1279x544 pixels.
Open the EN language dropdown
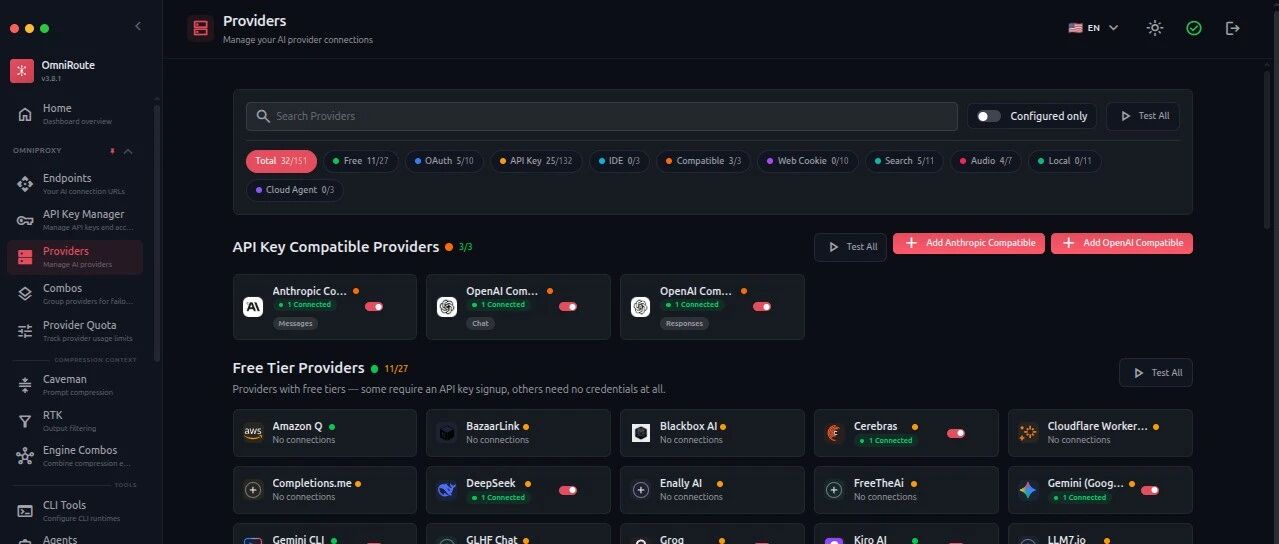point(1093,28)
